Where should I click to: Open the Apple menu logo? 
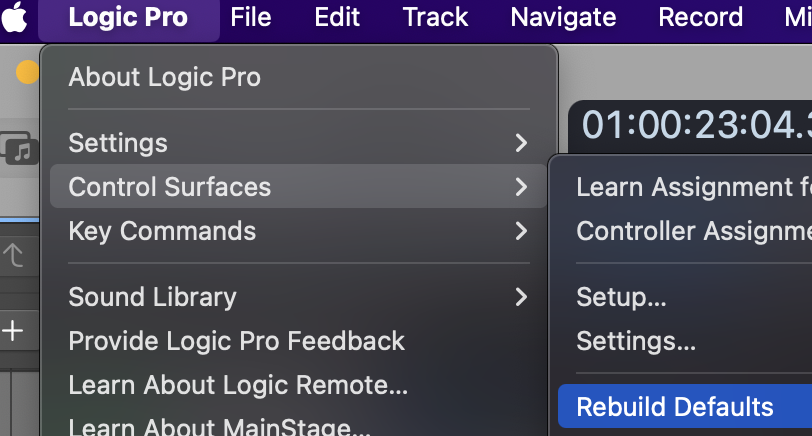point(14,17)
